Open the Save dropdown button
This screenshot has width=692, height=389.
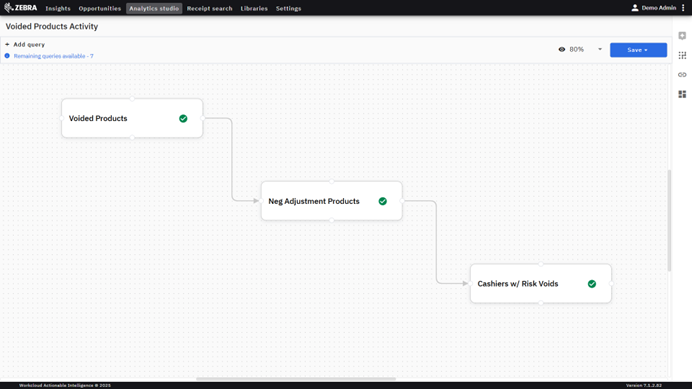click(x=638, y=50)
